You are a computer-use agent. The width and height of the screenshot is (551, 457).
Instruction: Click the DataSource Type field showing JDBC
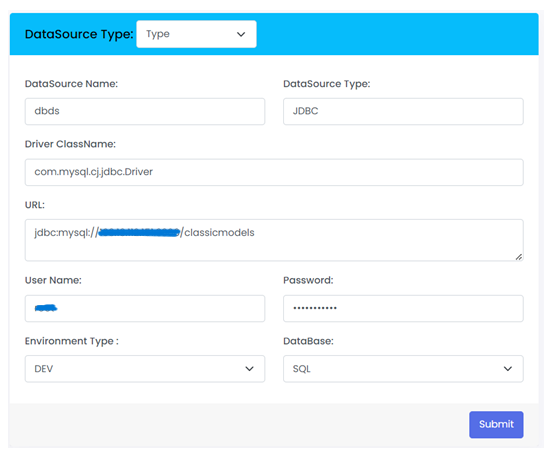coord(403,111)
